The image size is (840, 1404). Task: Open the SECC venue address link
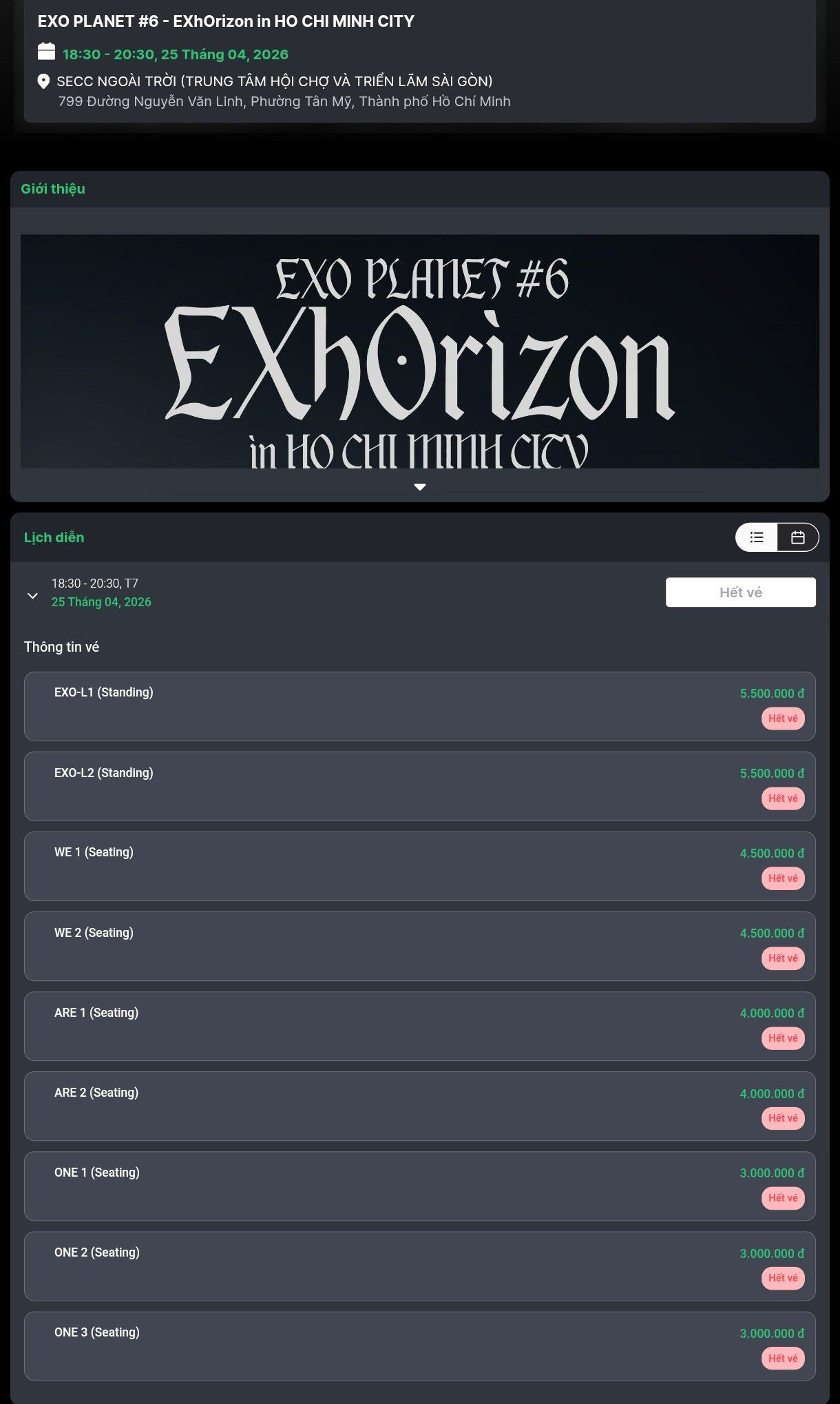pyautogui.click(x=284, y=91)
